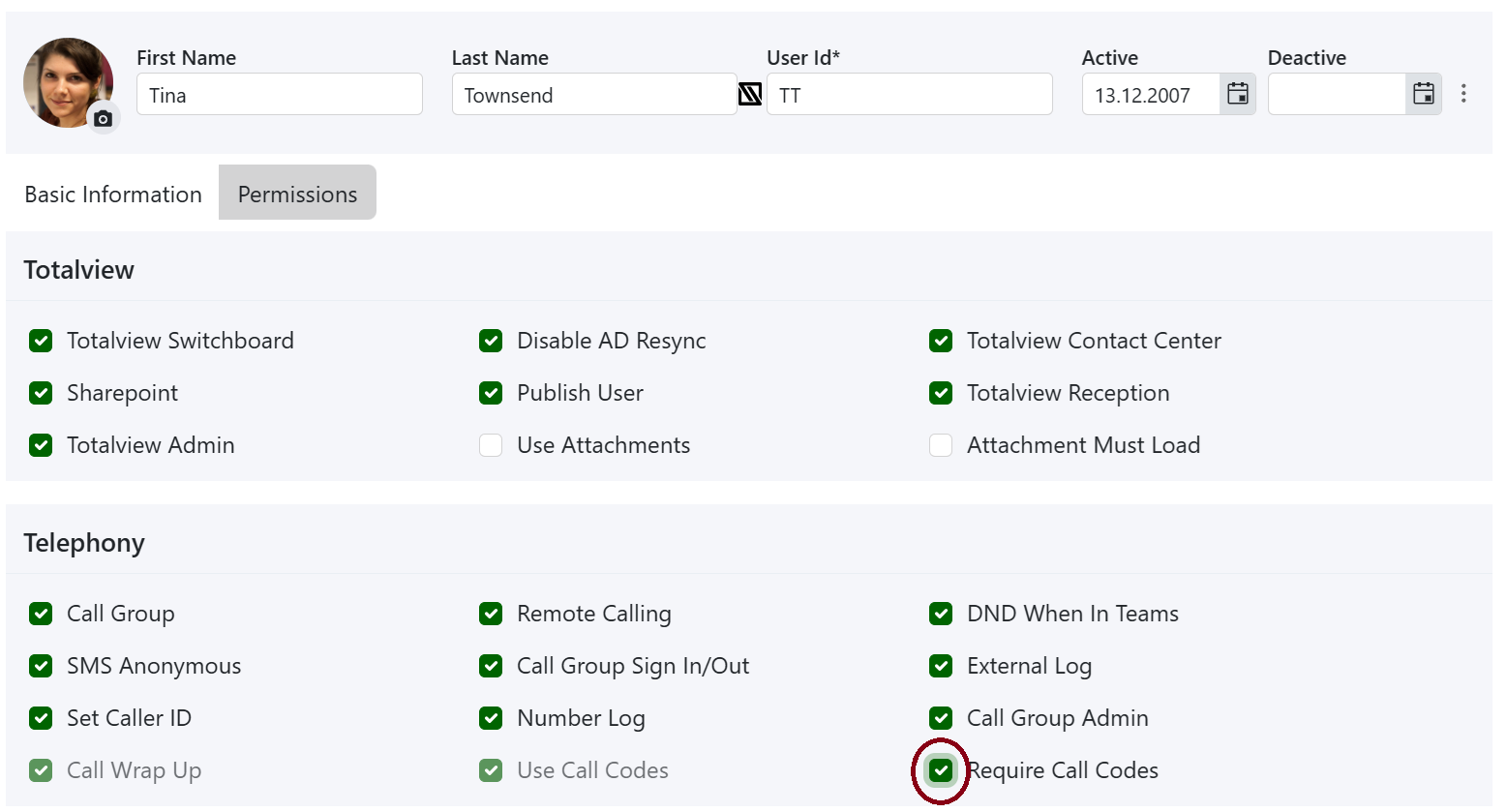
Task: Uncheck the Sharepoint checkbox
Action: tap(41, 393)
